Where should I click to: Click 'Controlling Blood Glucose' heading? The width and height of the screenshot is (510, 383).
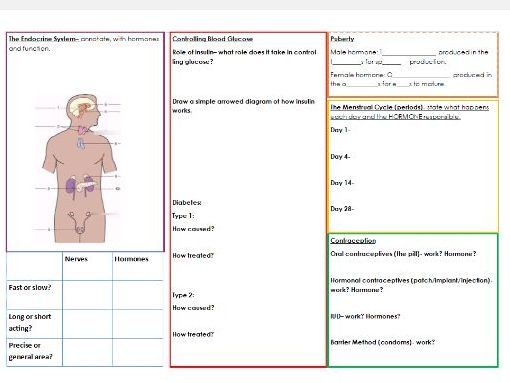[213, 39]
